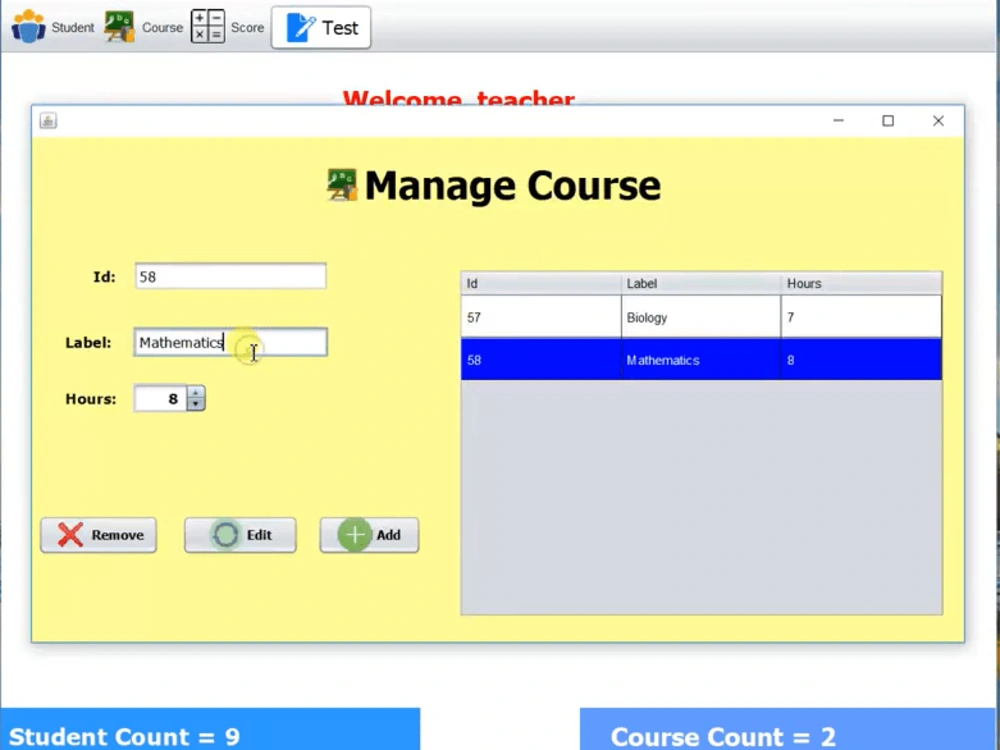
Task: Increase Hours with the spinner up arrow
Action: click(196, 393)
